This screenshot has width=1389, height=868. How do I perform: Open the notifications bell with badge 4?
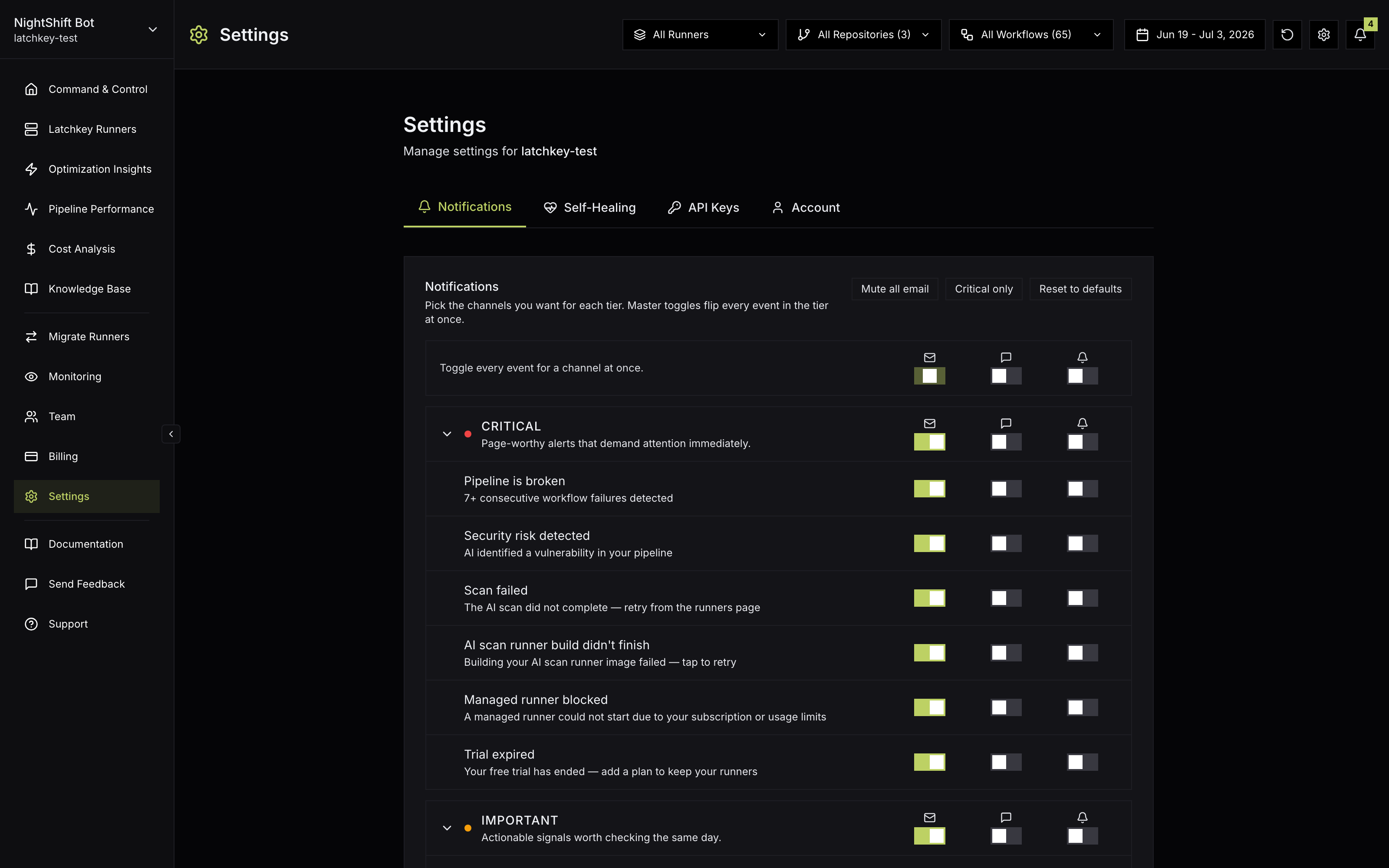(x=1360, y=34)
